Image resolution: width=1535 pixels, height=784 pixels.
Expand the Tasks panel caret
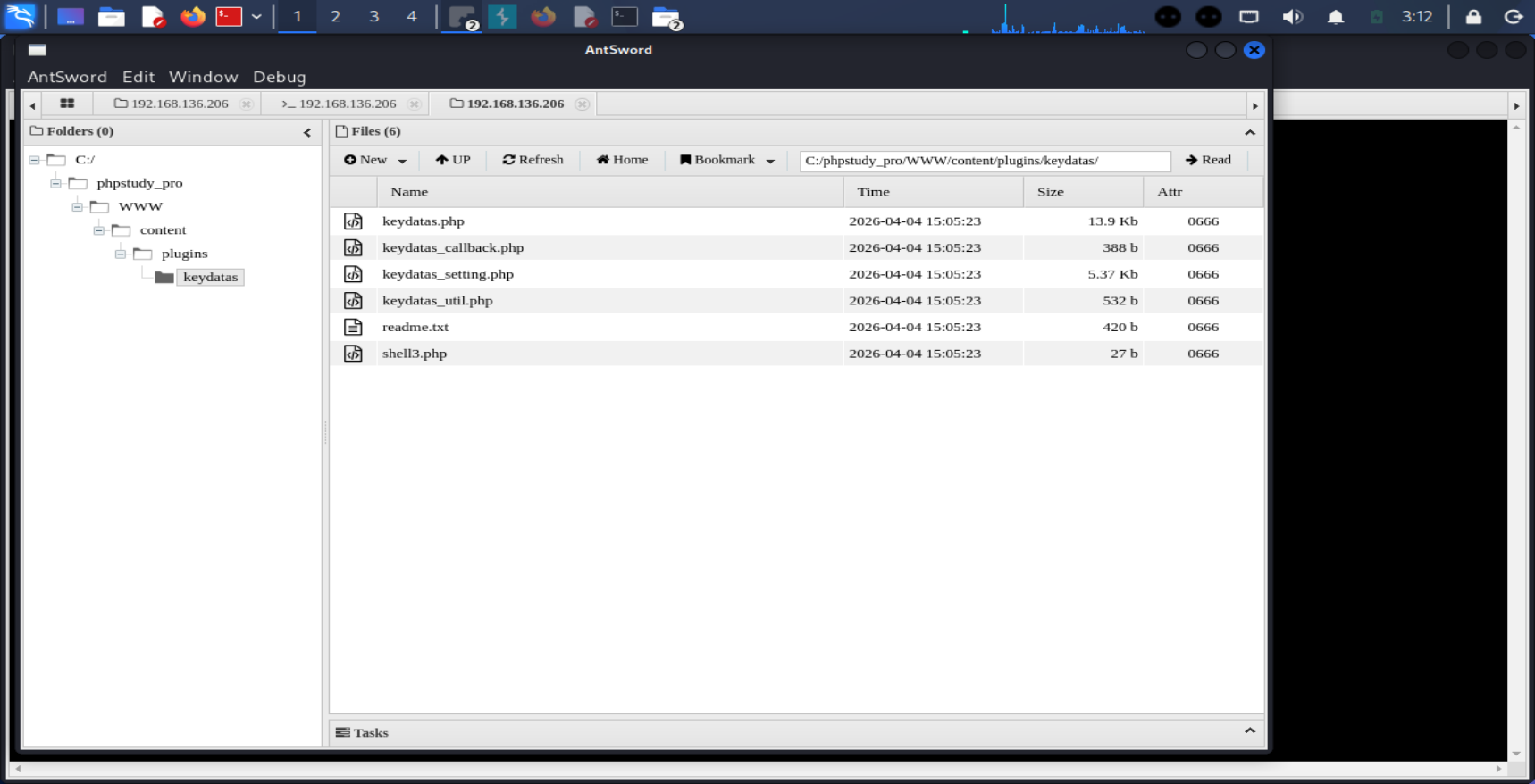click(x=1250, y=730)
